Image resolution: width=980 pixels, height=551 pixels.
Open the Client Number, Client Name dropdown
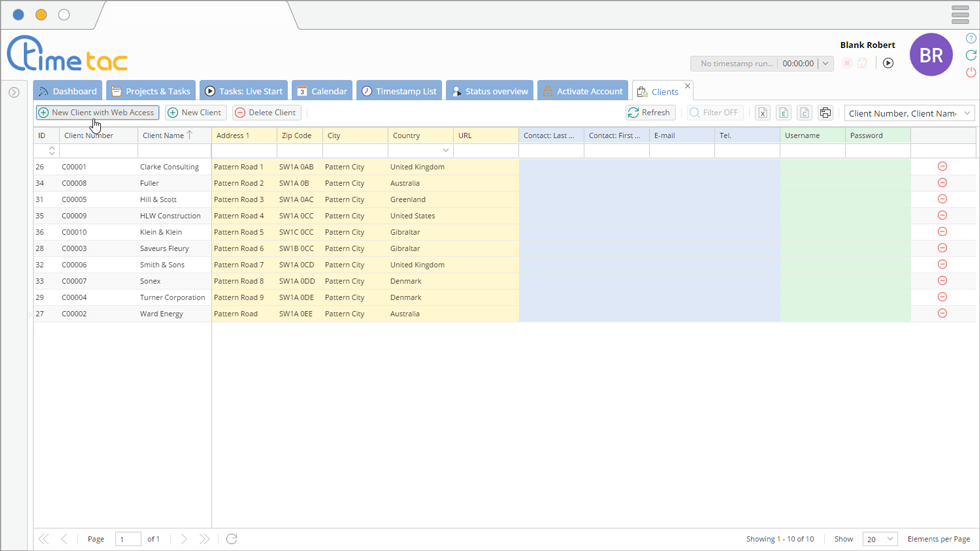(x=909, y=113)
